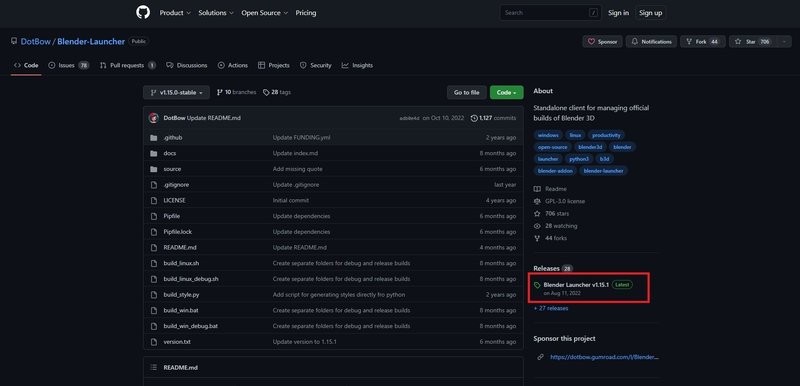
Task: Select the productivity topic tag
Action: pyautogui.click(x=606, y=135)
